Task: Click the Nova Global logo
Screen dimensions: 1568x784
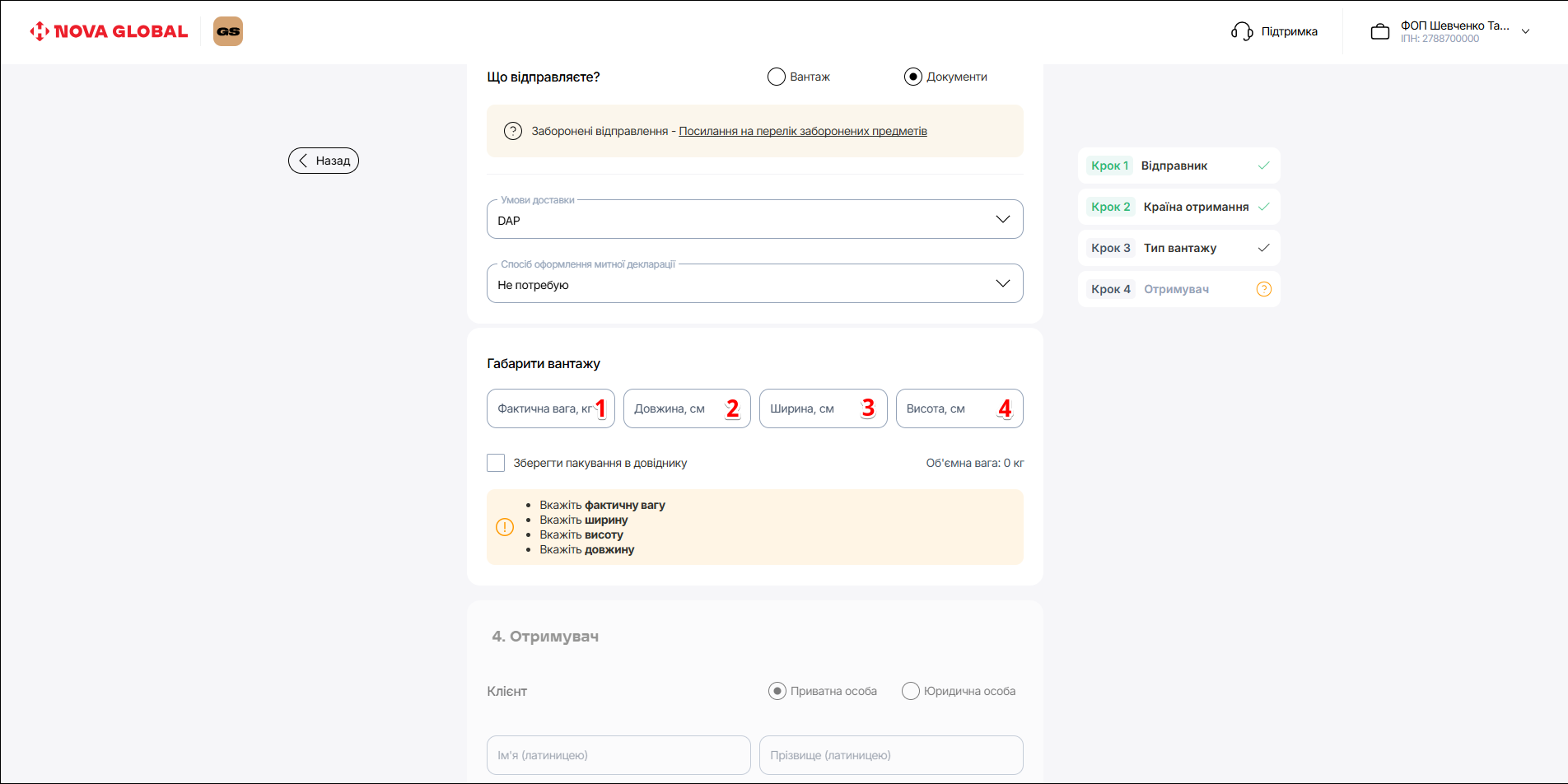Action: click(x=109, y=31)
